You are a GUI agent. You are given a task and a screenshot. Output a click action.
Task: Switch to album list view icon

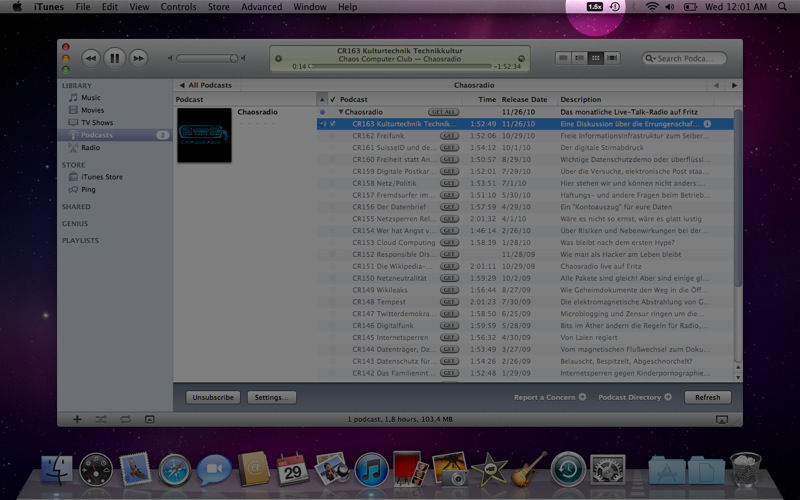(580, 58)
